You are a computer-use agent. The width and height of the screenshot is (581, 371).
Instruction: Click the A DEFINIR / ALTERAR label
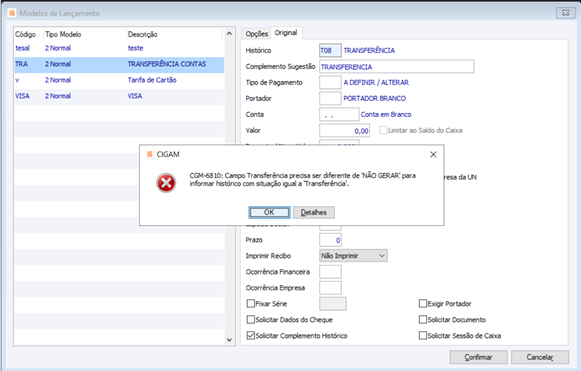[x=376, y=83]
